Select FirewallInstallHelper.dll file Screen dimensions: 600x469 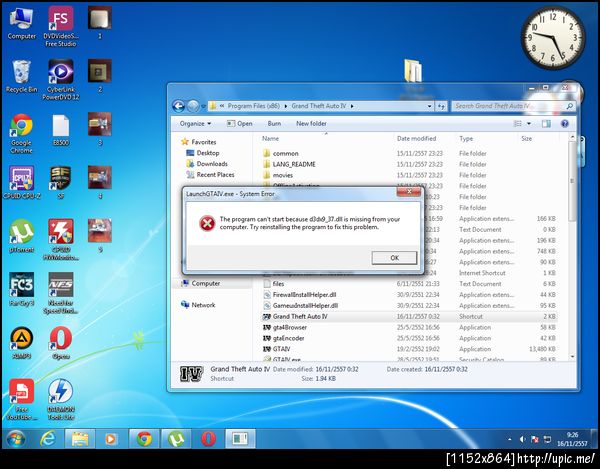pyautogui.click(x=304, y=295)
